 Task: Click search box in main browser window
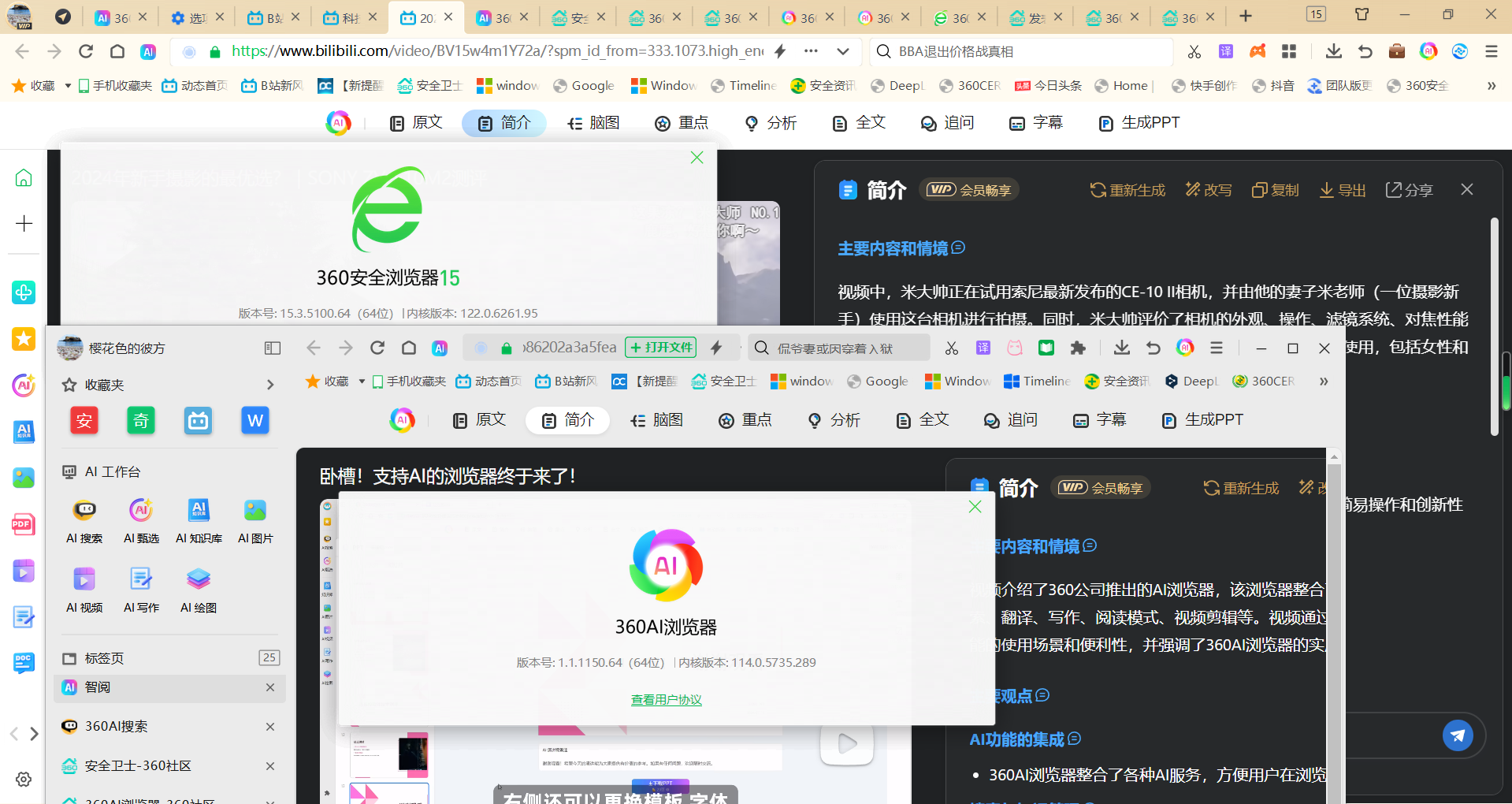[x=1022, y=51]
